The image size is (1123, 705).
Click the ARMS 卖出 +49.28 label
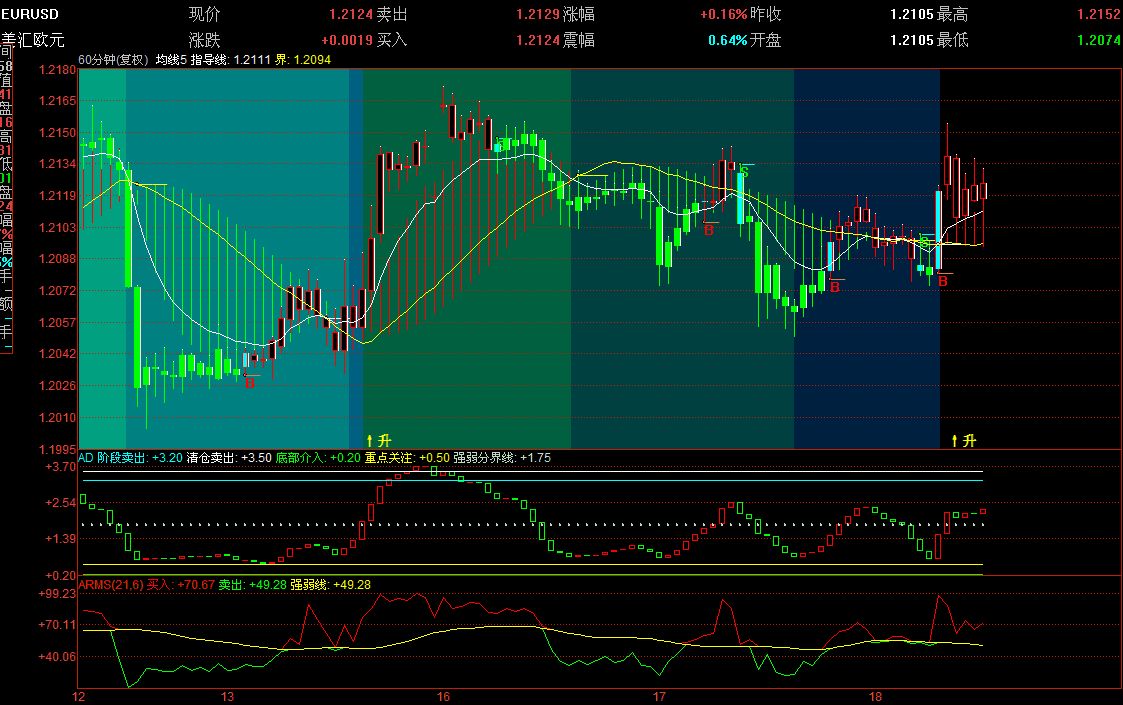pyautogui.click(x=252, y=585)
